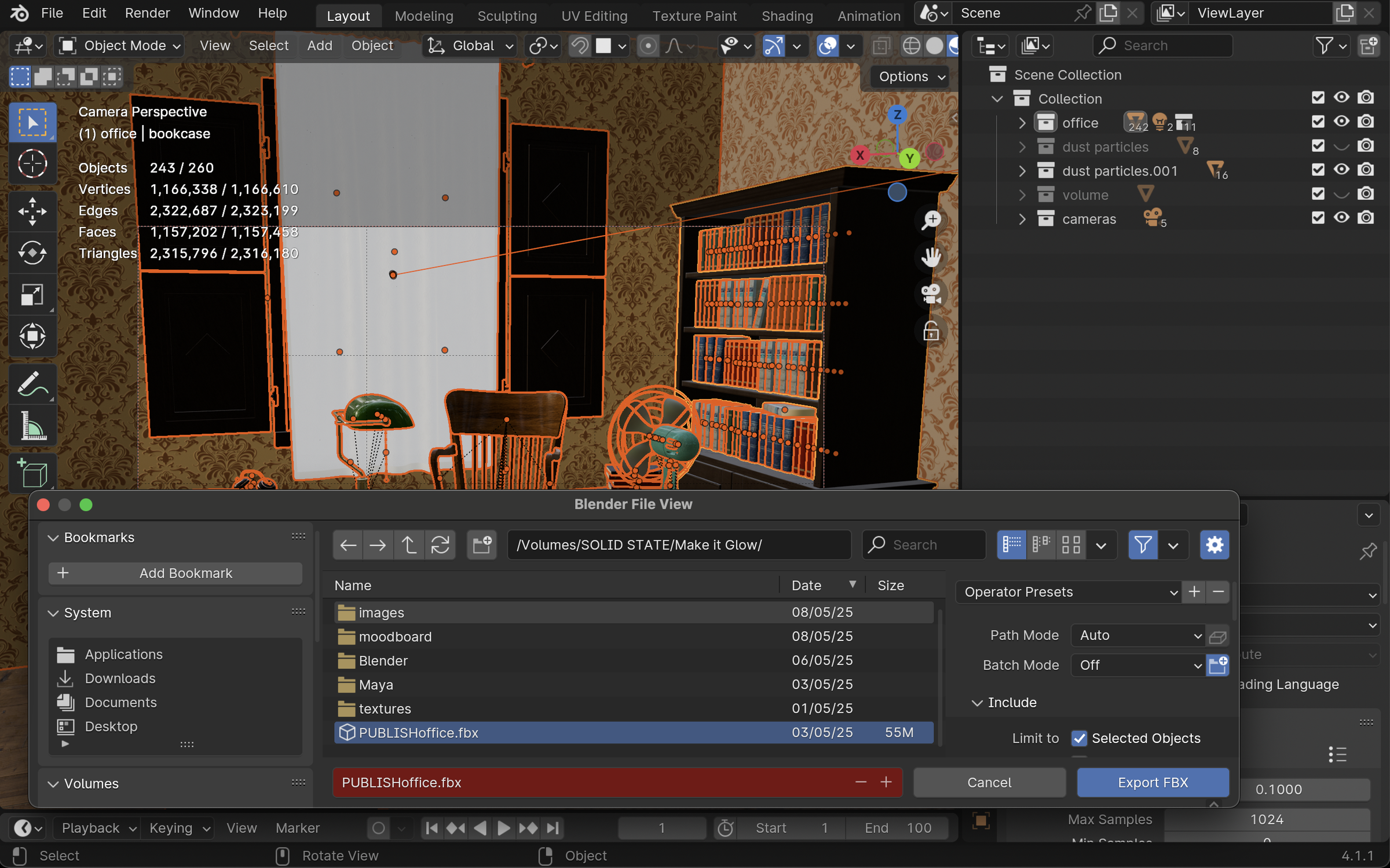Exclude volume collection from view layer
Screen dimensions: 1390x868
[x=1318, y=194]
